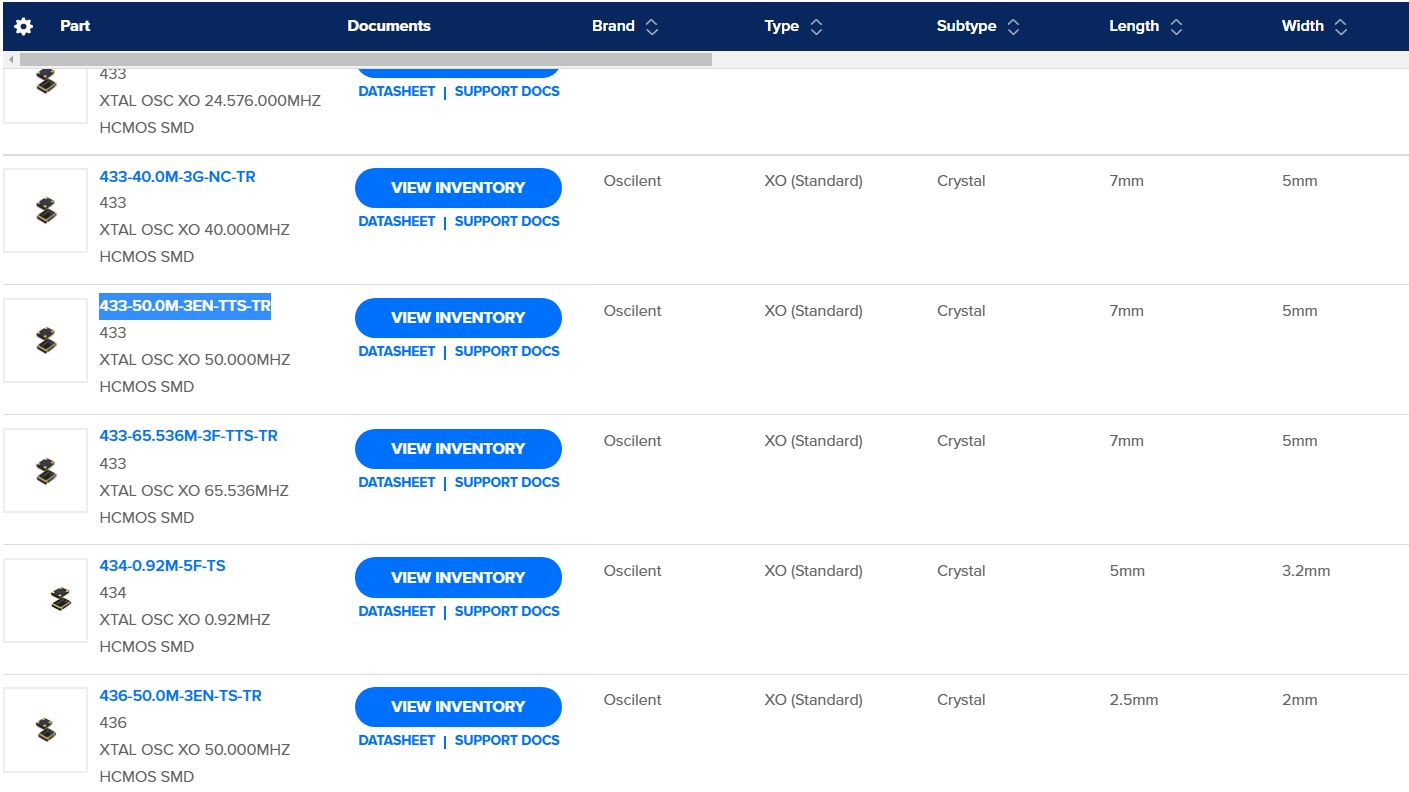Open thumbnail image of 433-40.0M-3G-NC-TR
This screenshot has height=792, width=1409.
45,210
